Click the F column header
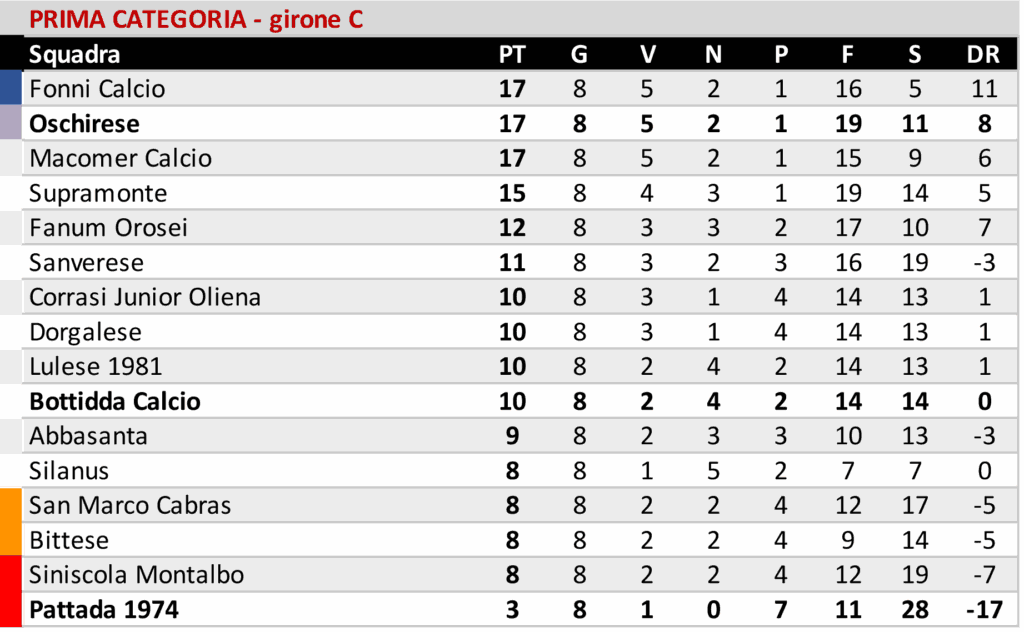Screen dimensions: 1024x632 click(x=848, y=54)
